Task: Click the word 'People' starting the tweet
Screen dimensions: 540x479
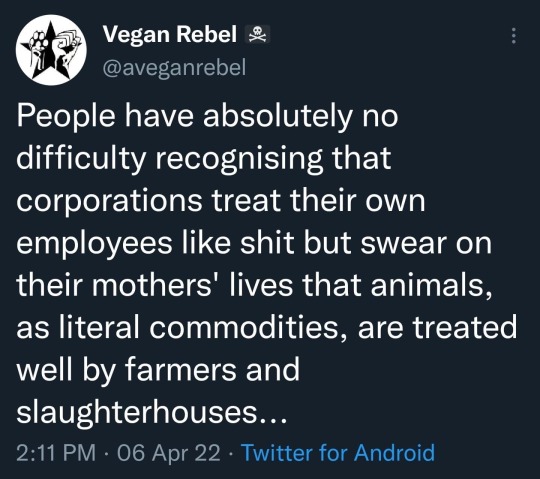Action: [66, 116]
